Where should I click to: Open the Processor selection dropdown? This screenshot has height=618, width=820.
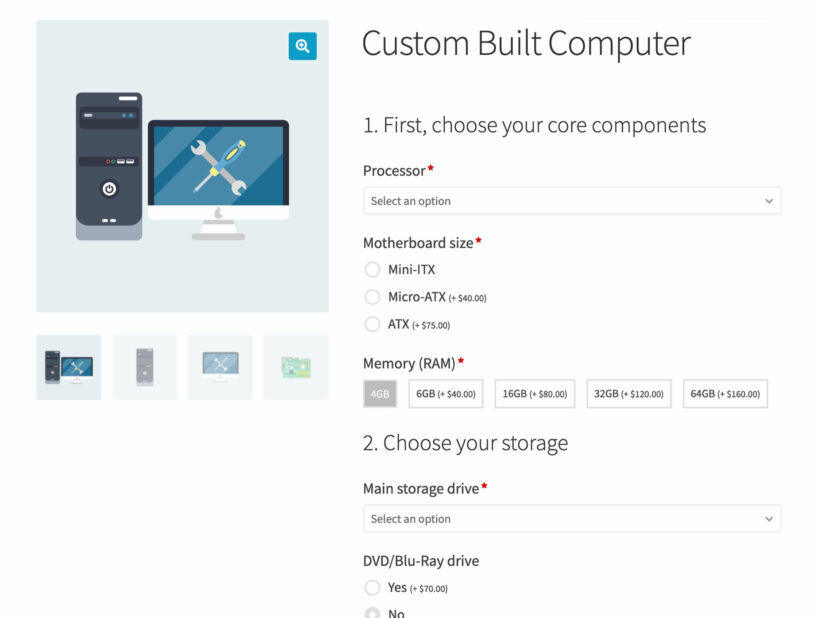(x=572, y=201)
